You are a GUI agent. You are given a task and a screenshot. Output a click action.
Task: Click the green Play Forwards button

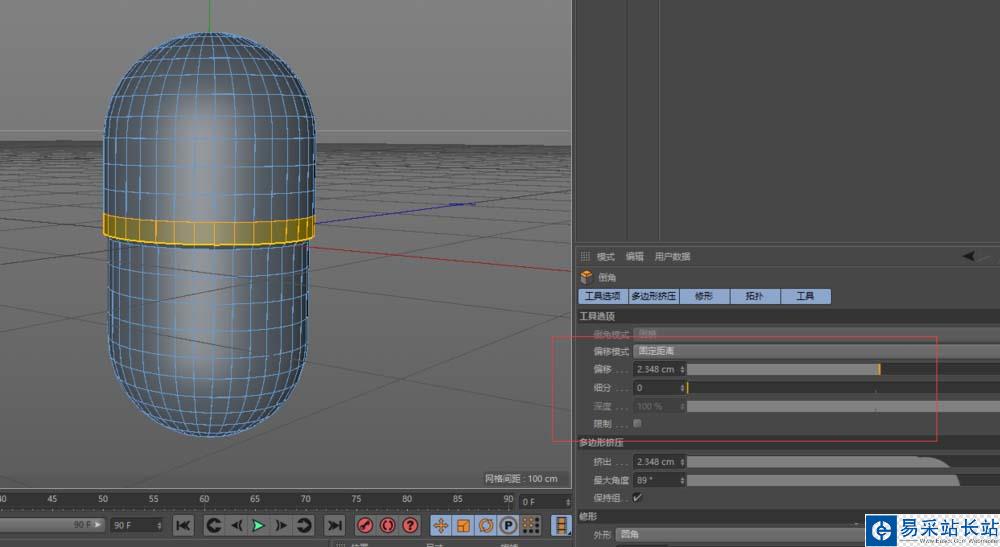coord(259,525)
